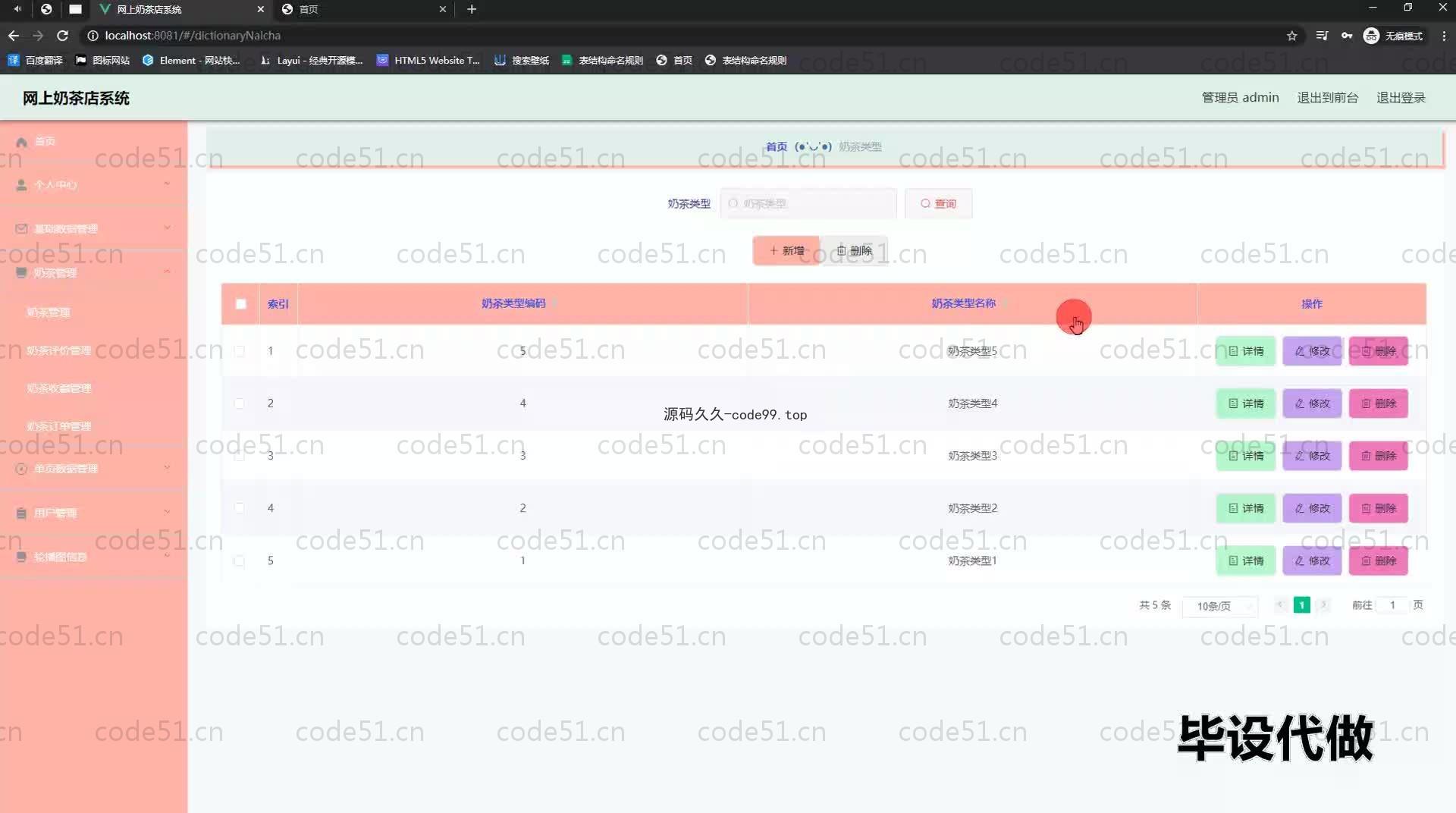
Task: Click 首页 breadcrumb link
Action: point(776,146)
